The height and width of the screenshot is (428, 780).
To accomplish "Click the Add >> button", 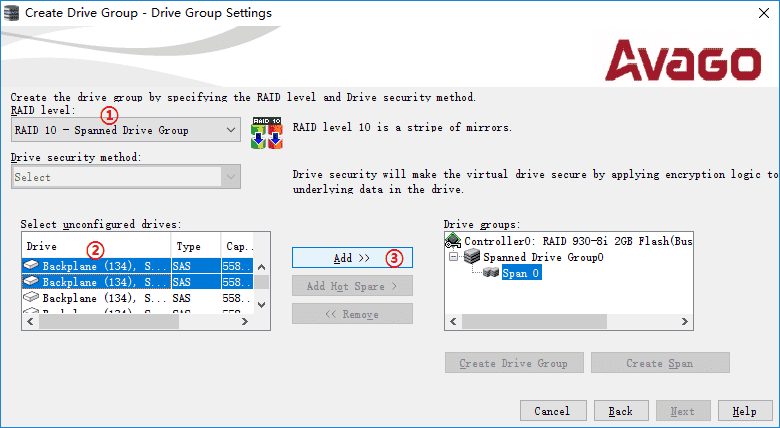I will pyautogui.click(x=352, y=258).
